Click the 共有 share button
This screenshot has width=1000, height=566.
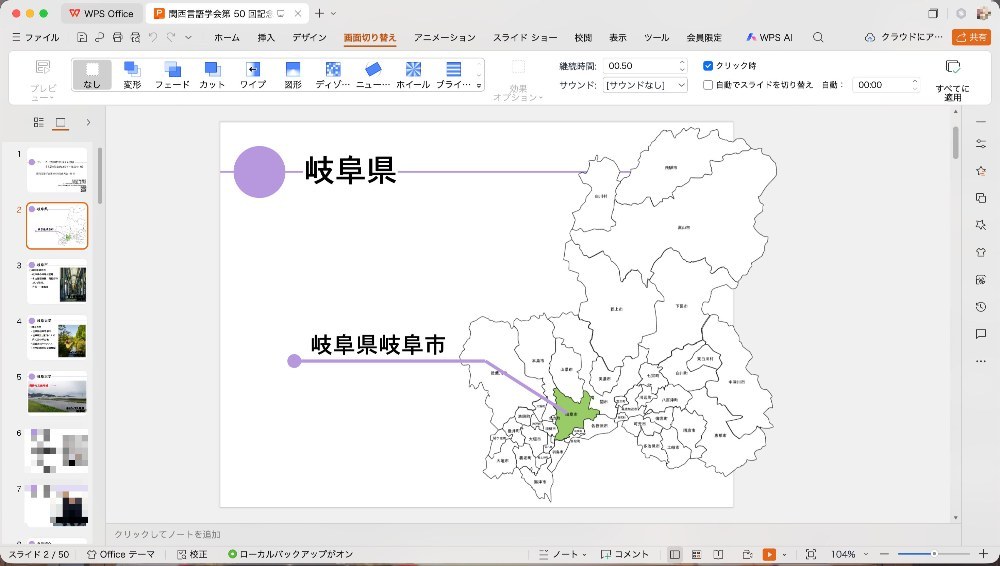pyautogui.click(x=971, y=38)
